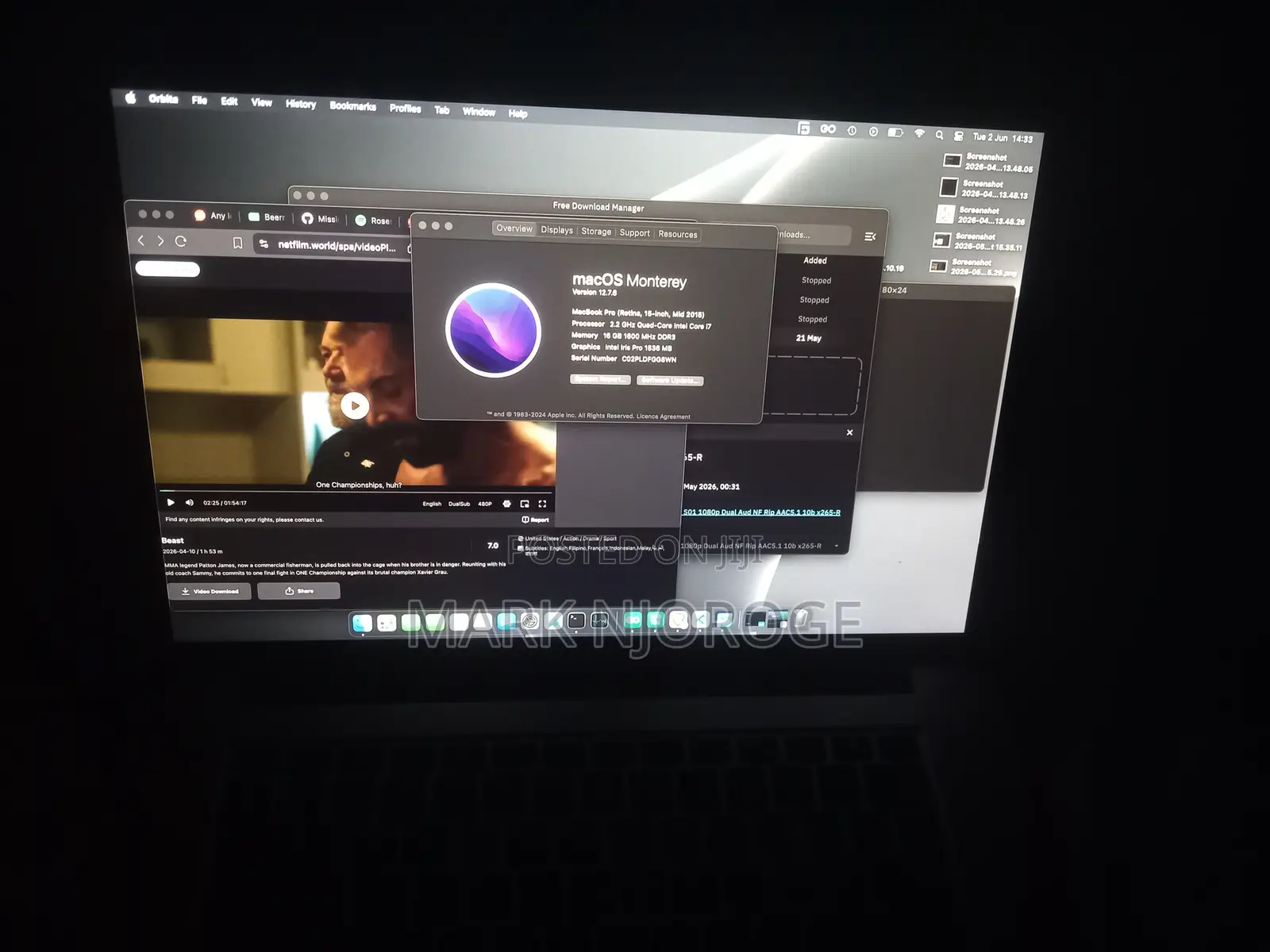Reload the netfilm.world page
Image resolution: width=1270 pixels, height=952 pixels.
pyautogui.click(x=181, y=241)
